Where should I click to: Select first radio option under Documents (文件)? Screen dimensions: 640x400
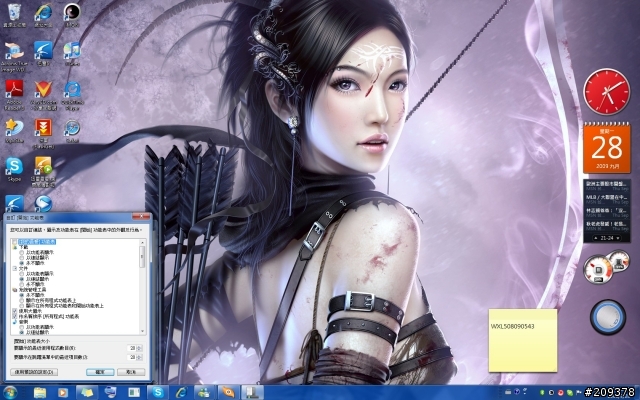click(21, 273)
